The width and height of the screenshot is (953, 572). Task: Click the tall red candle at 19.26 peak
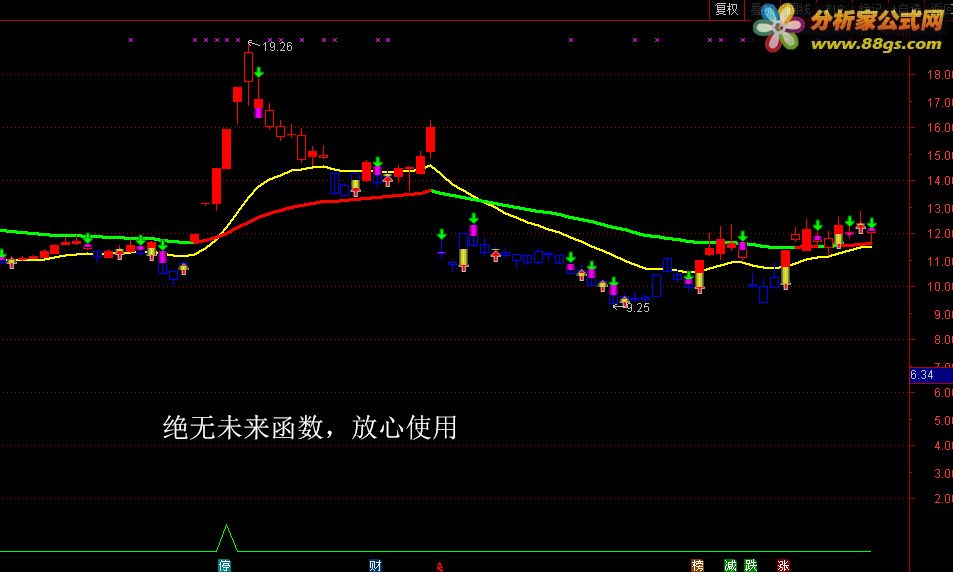coord(249,67)
